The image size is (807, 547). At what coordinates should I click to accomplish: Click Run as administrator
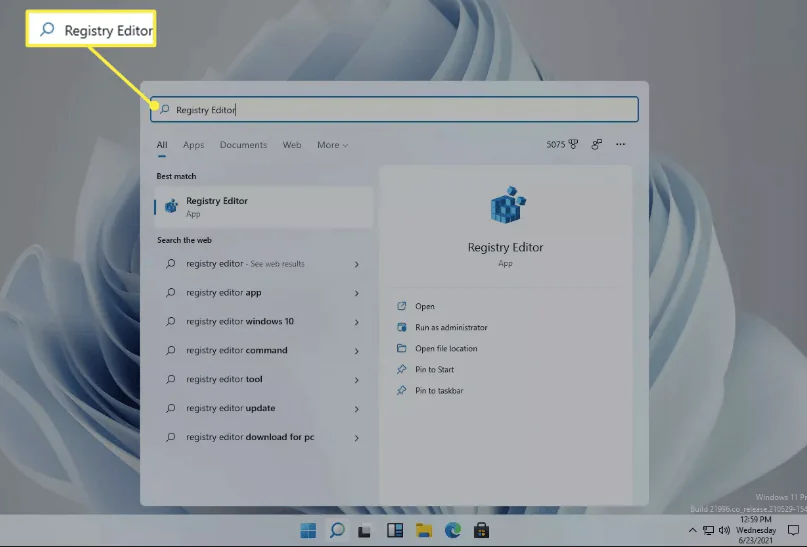(x=451, y=327)
